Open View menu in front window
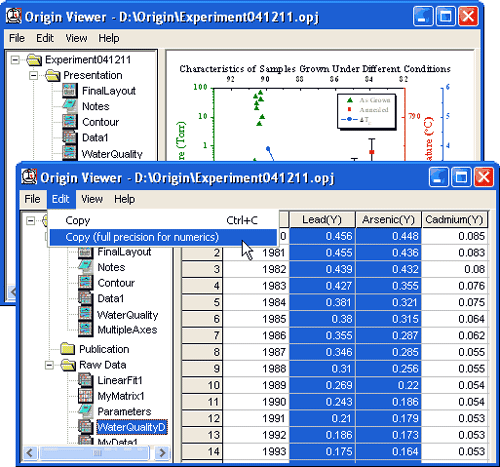This screenshot has height=467, width=500. [x=92, y=199]
